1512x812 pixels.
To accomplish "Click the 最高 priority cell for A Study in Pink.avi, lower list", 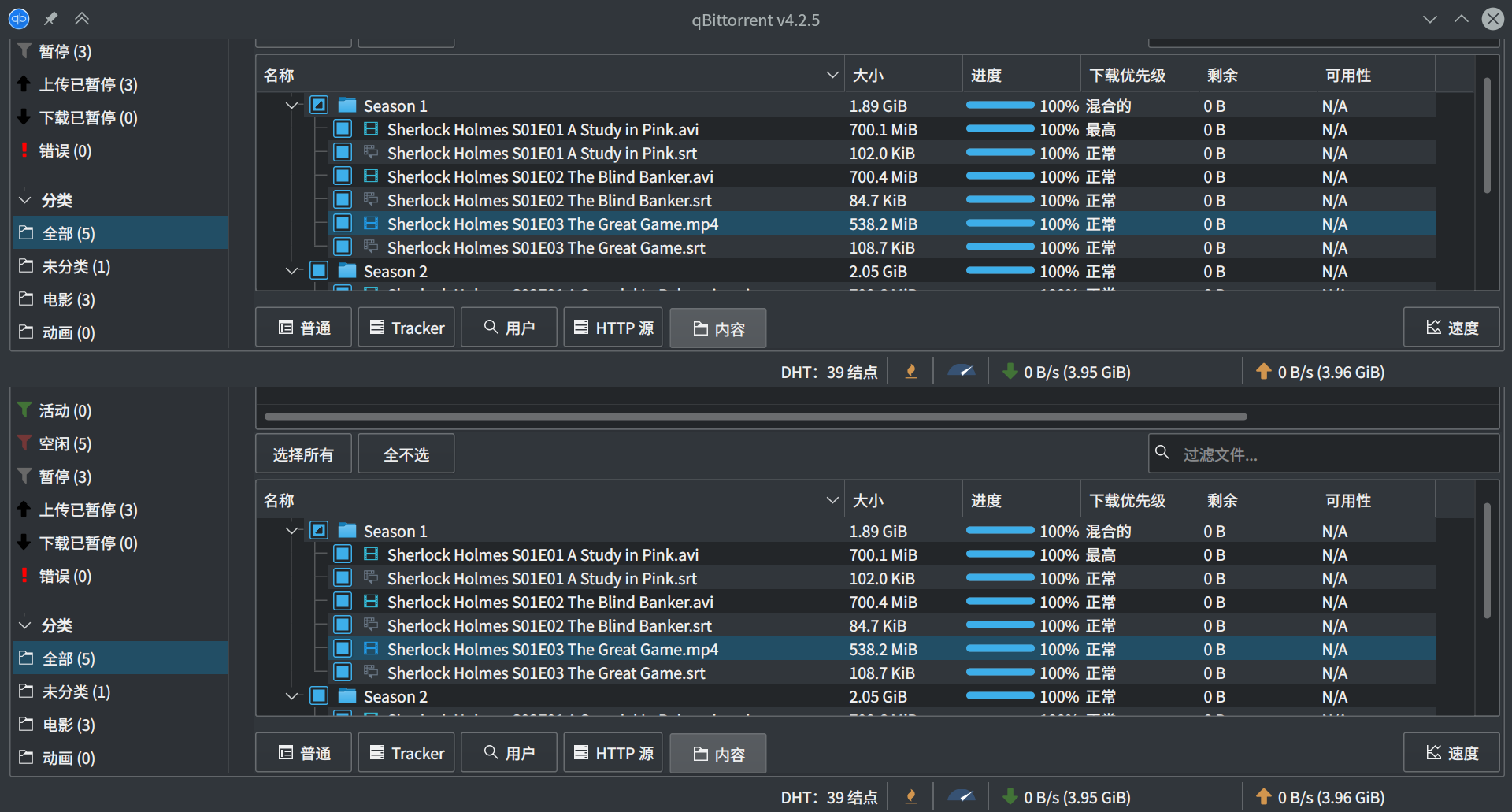I will [1101, 554].
